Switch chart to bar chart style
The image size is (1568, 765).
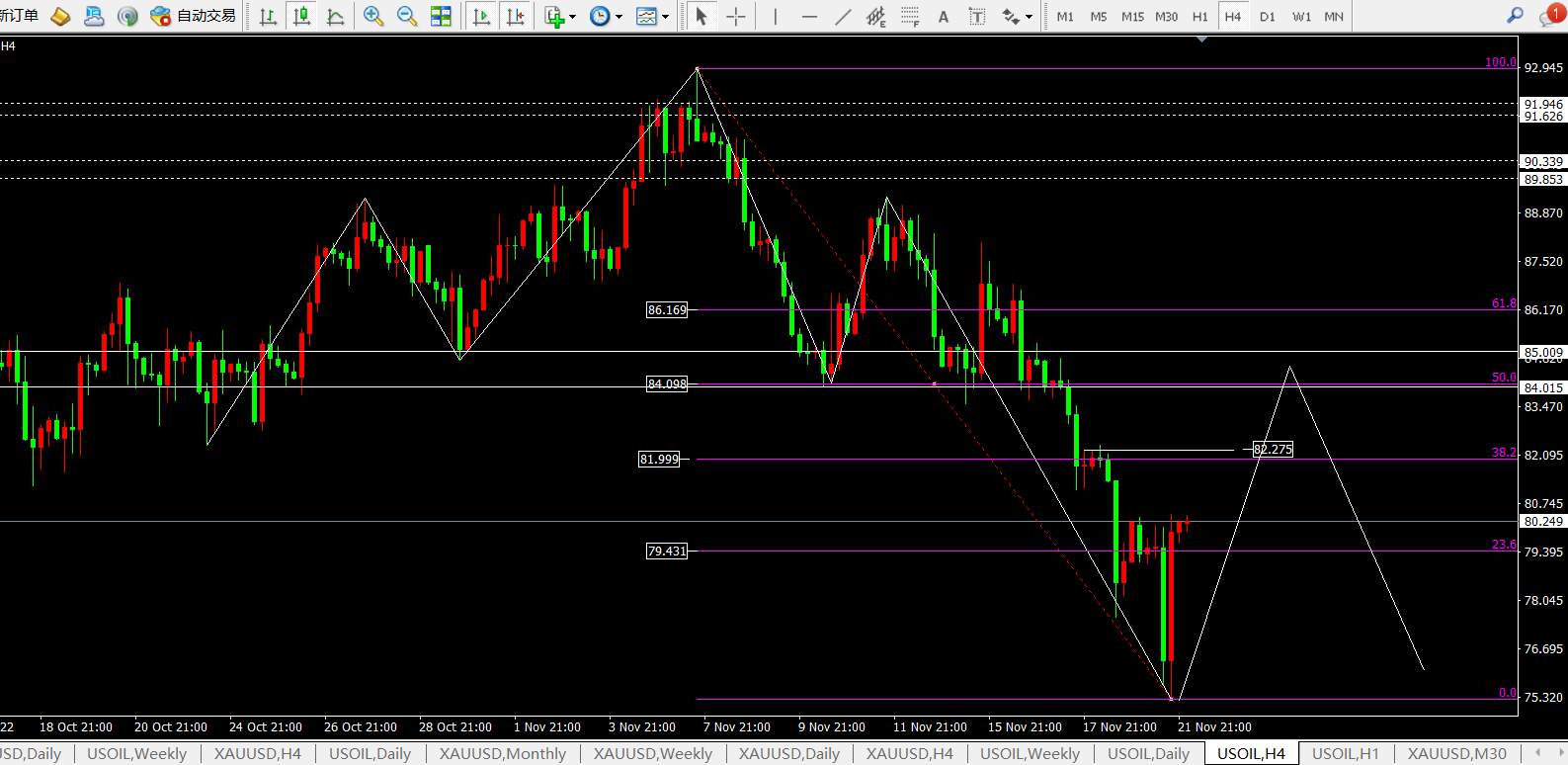pos(267,16)
